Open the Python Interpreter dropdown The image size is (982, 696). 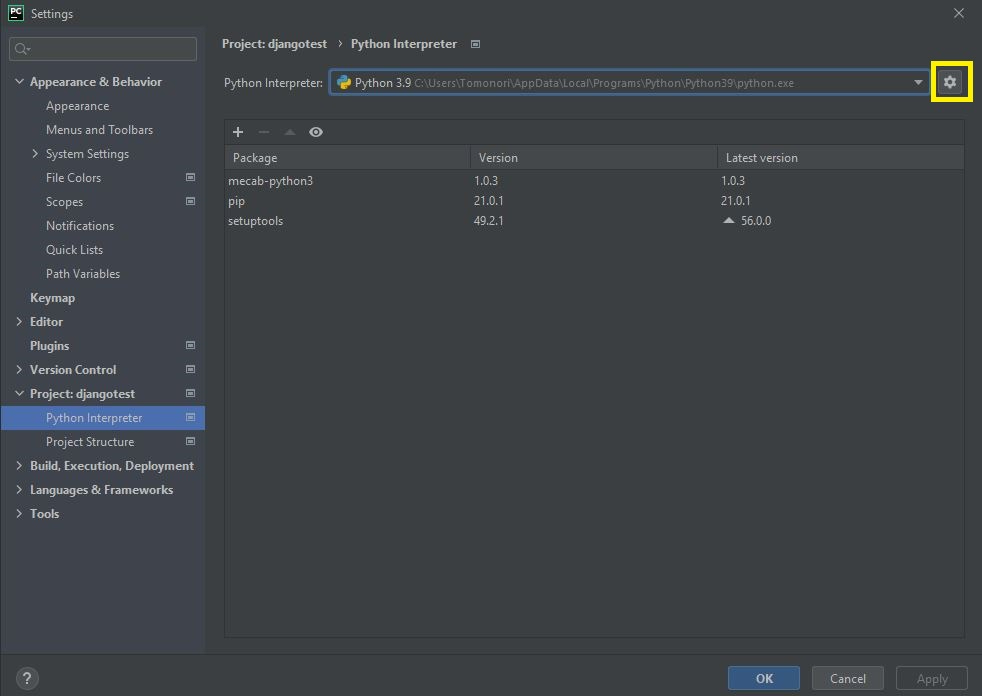(917, 83)
